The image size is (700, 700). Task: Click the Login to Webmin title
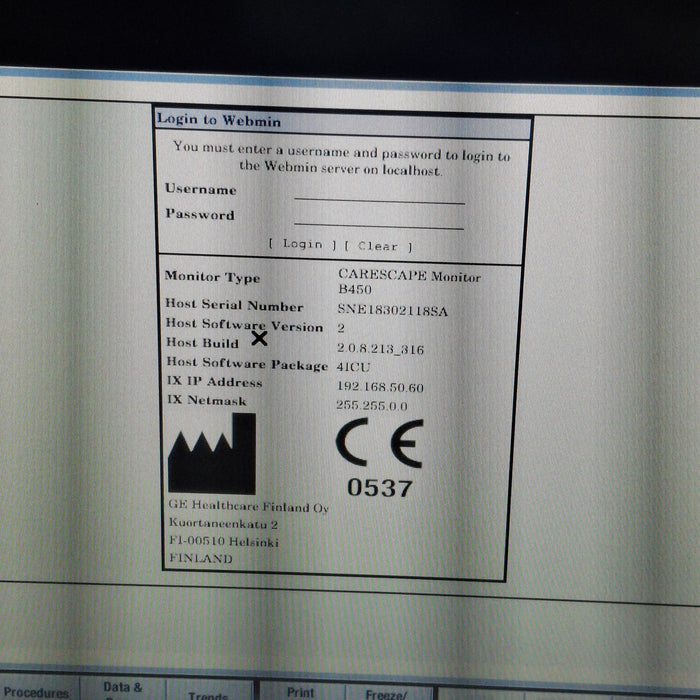(x=219, y=120)
